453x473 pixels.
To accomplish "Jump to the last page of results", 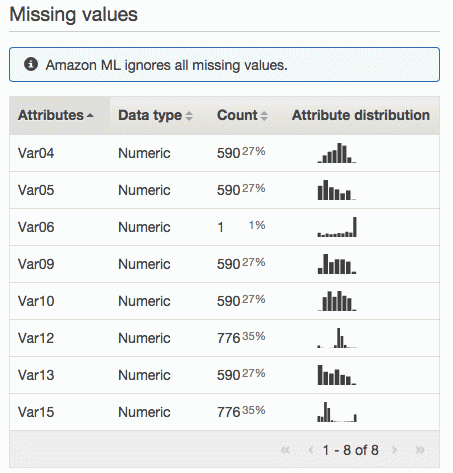I will click(420, 450).
